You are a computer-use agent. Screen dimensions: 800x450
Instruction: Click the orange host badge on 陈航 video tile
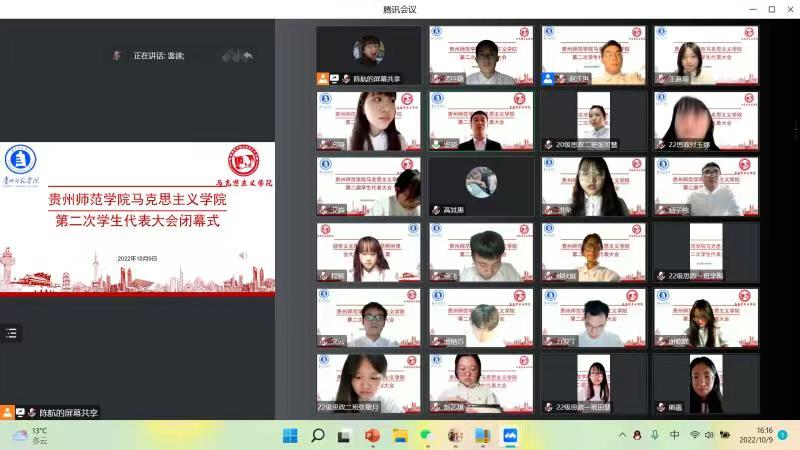tap(322, 79)
